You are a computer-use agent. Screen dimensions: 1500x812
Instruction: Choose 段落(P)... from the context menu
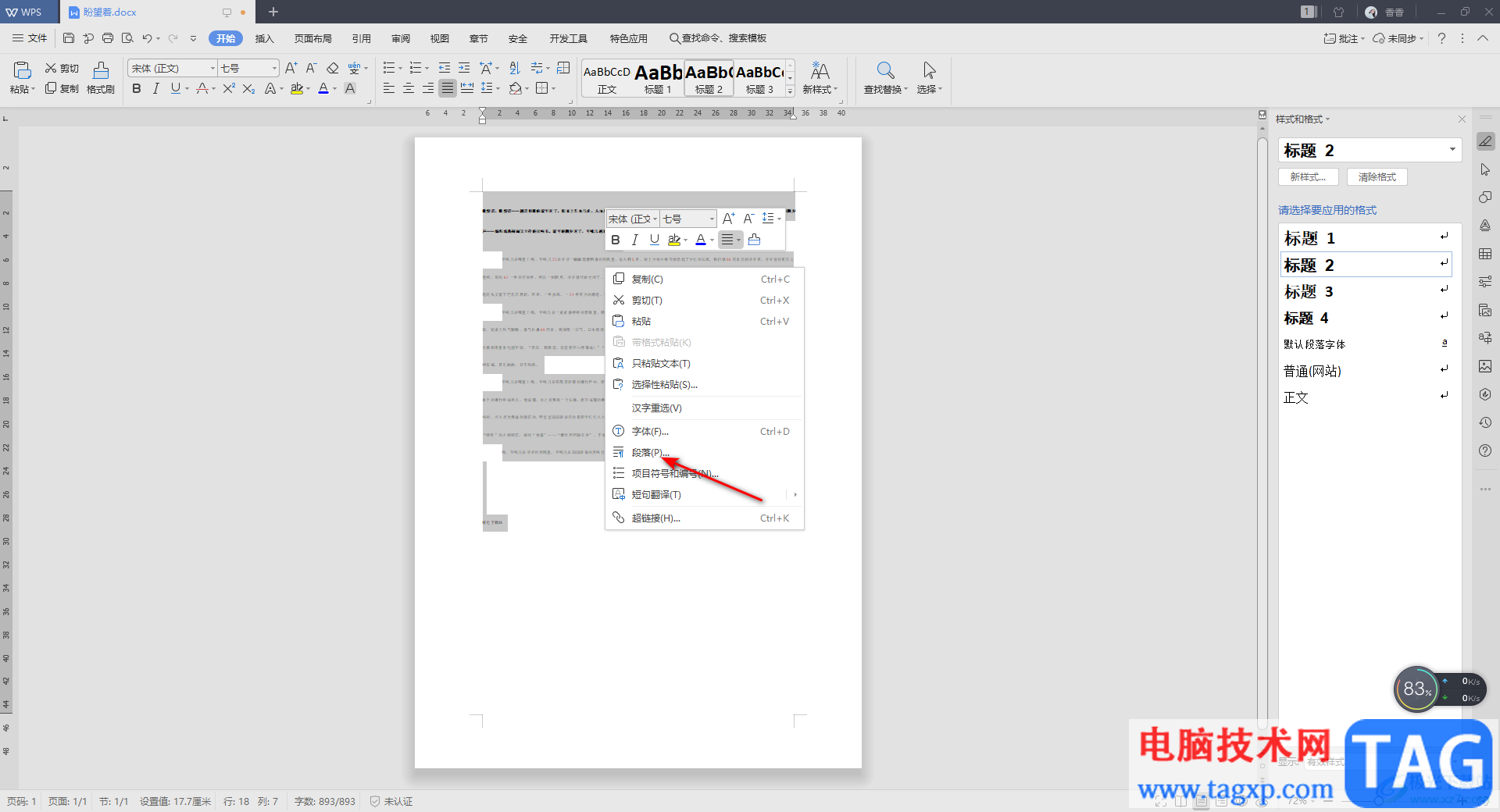(x=650, y=453)
